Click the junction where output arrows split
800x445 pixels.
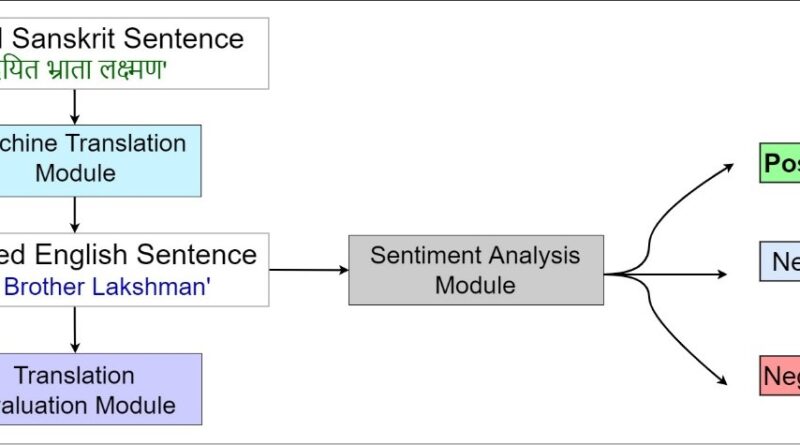pos(640,273)
